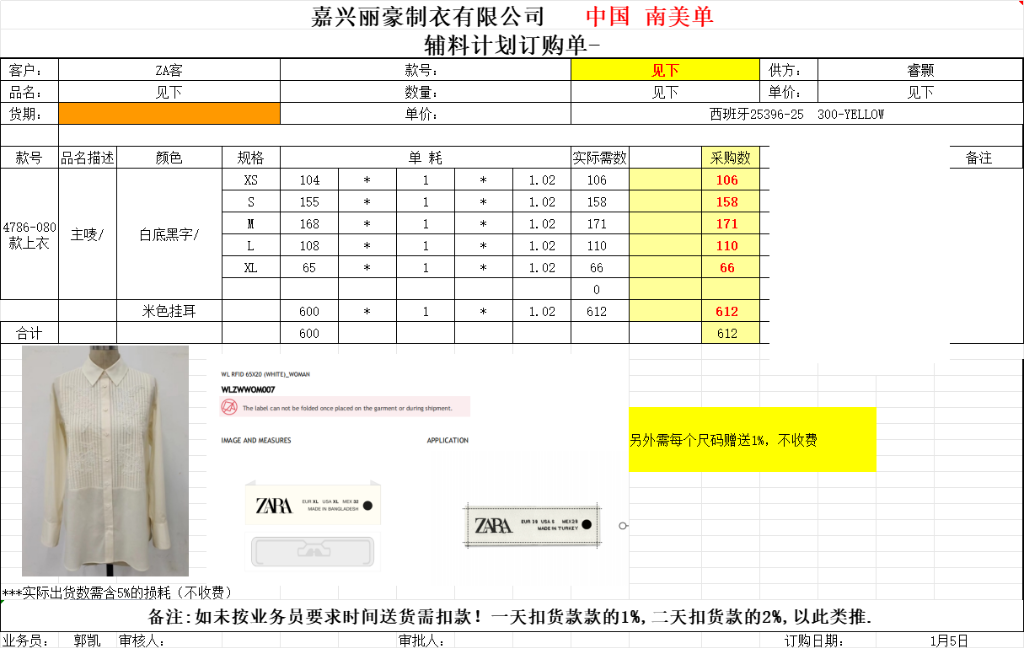Click the cream blouse product photo
Screen dimensions: 1024x648
105,461
